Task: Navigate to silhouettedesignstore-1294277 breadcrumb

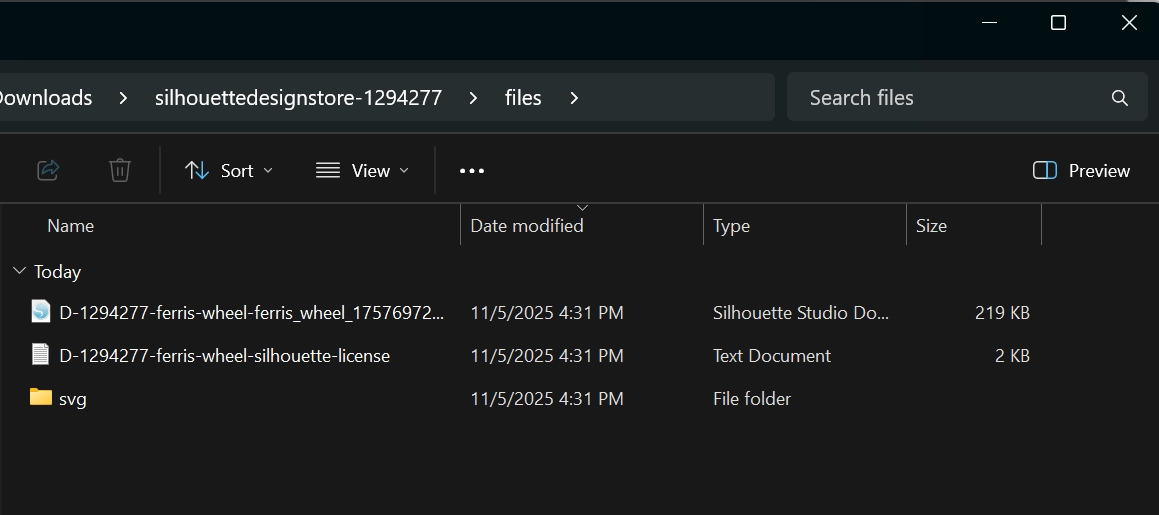Action: pyautogui.click(x=298, y=98)
